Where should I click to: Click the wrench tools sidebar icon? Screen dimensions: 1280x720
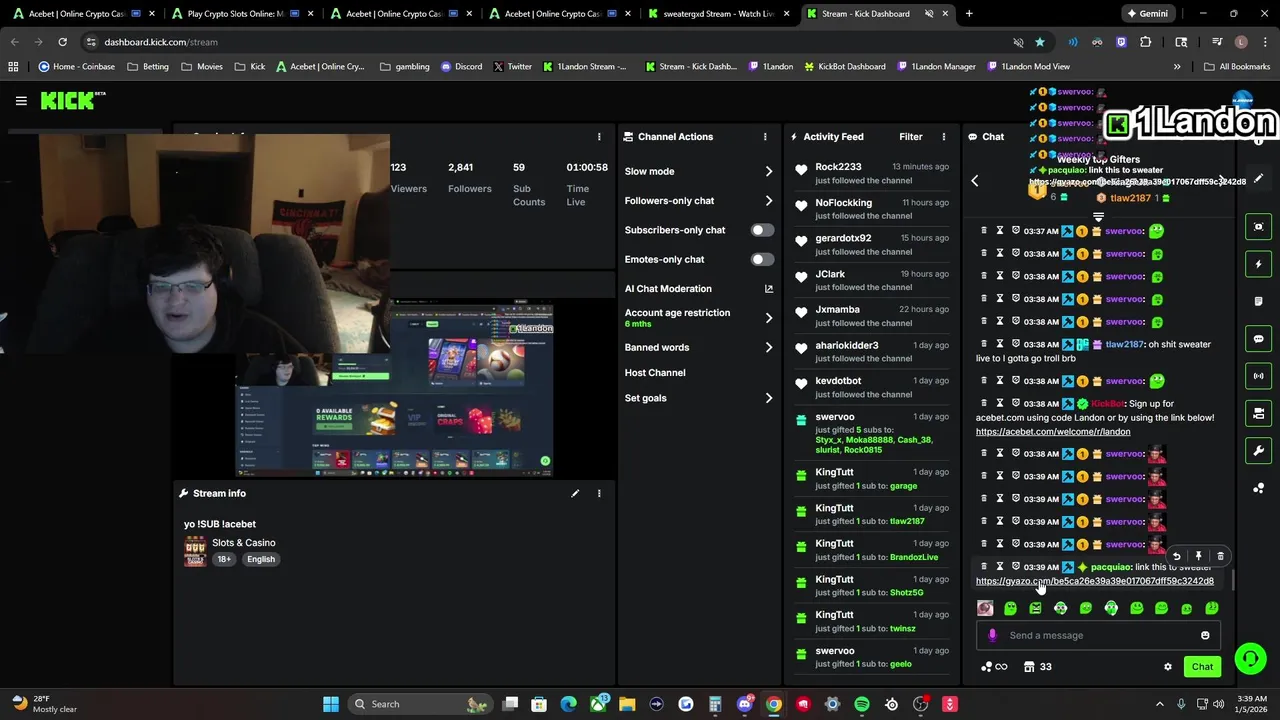click(1258, 451)
